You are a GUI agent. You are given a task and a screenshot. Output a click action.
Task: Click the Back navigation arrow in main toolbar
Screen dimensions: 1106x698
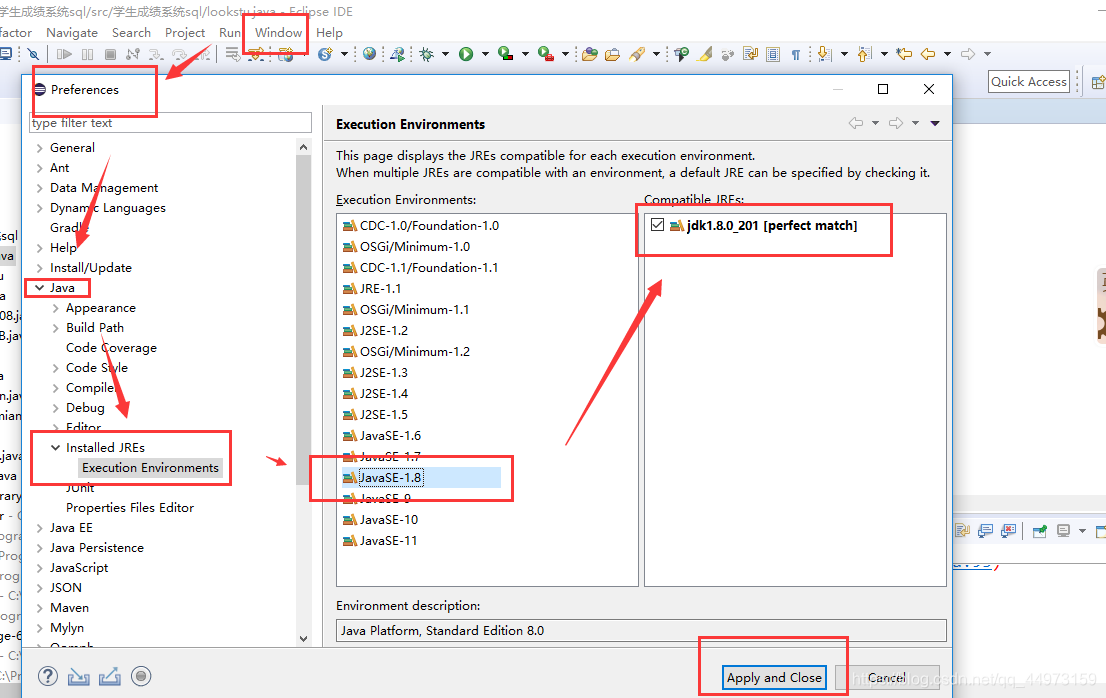(x=928, y=54)
